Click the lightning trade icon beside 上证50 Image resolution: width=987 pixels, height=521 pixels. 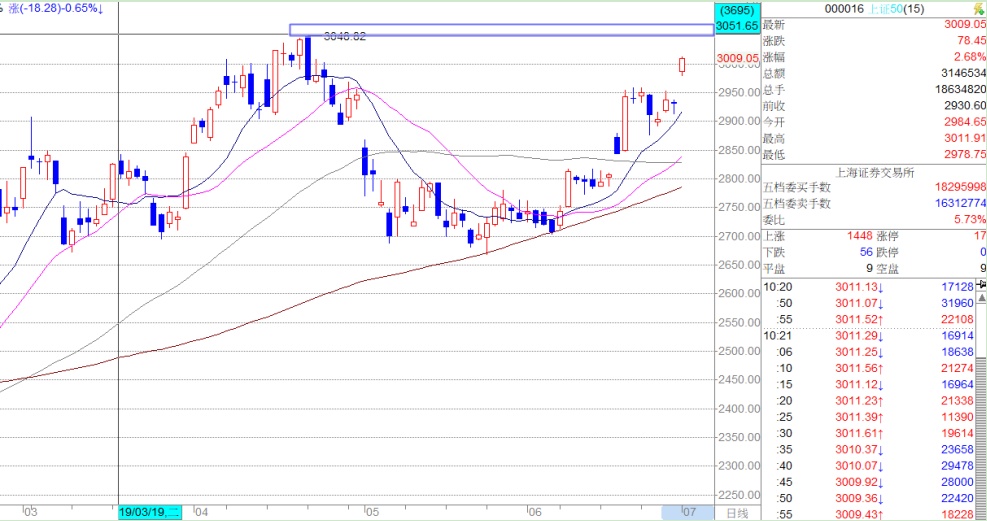click(978, 9)
